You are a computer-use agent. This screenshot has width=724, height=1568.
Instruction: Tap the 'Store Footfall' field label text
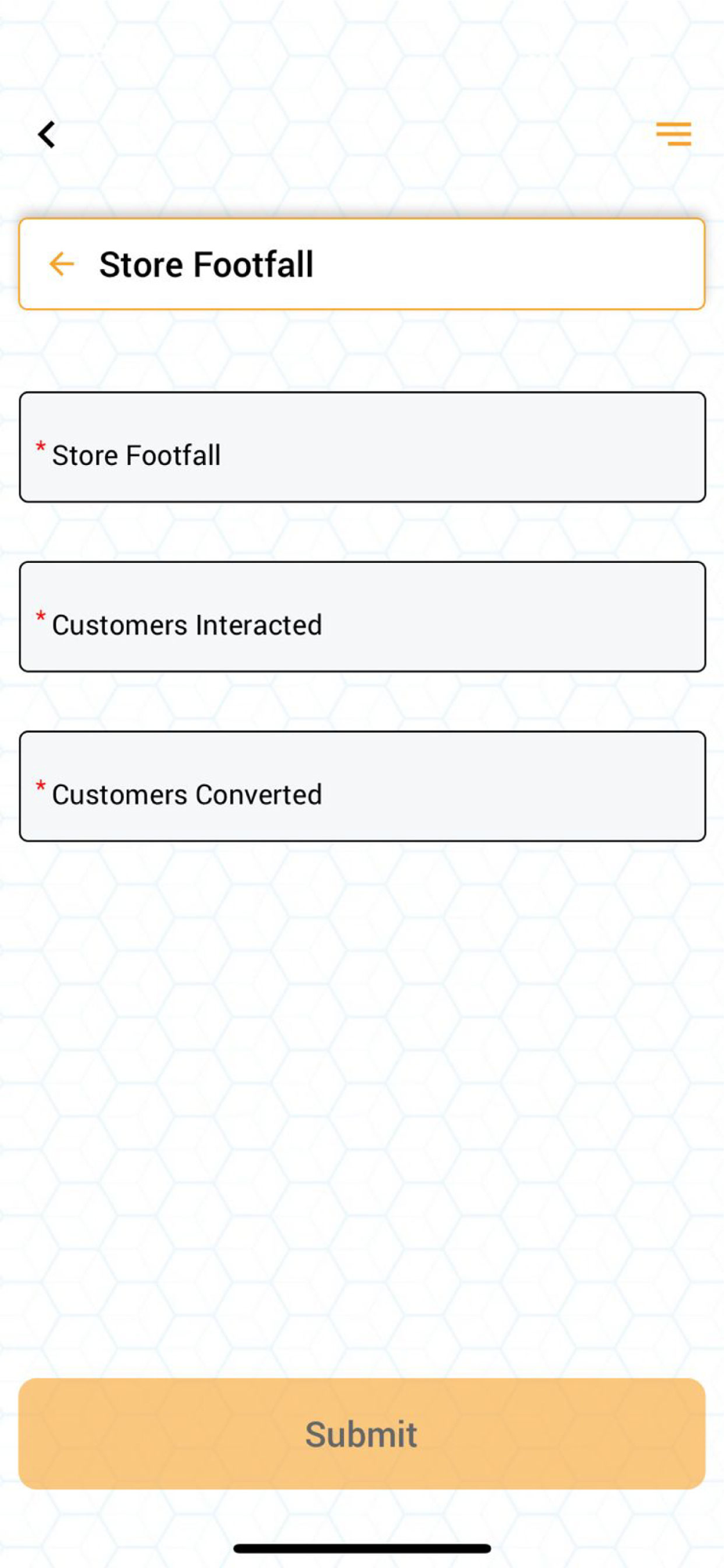[136, 456]
